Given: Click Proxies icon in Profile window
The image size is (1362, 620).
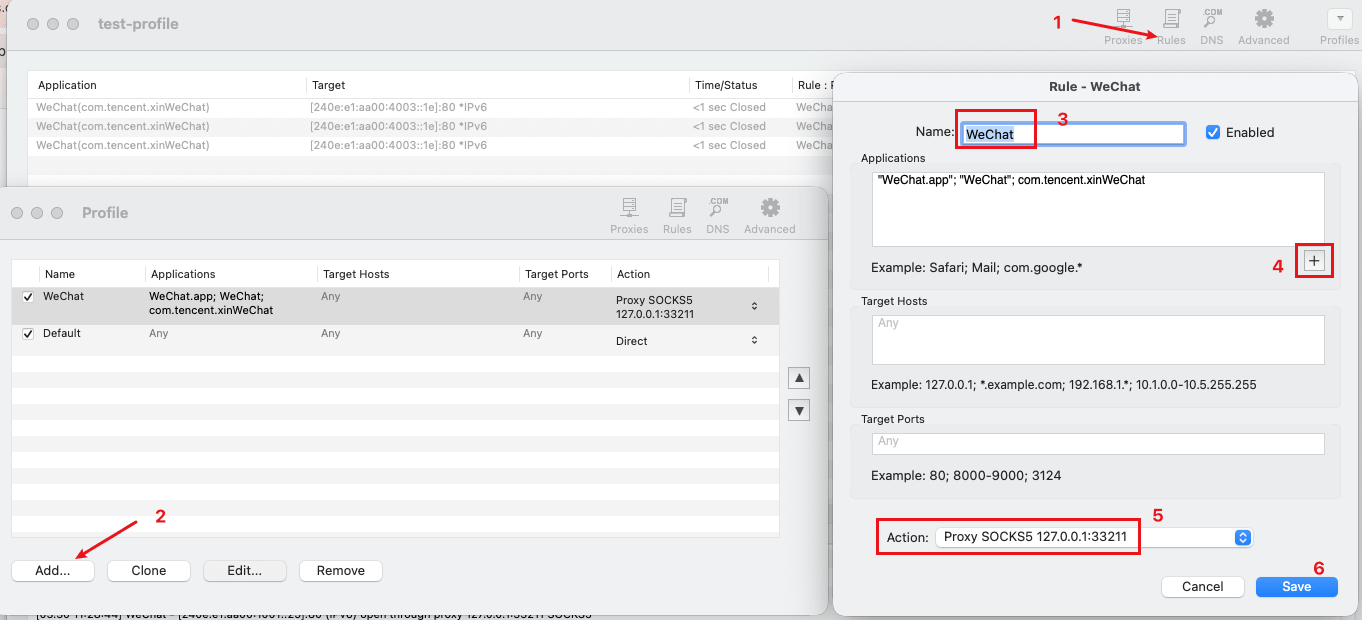Looking at the screenshot, I should tap(629, 215).
